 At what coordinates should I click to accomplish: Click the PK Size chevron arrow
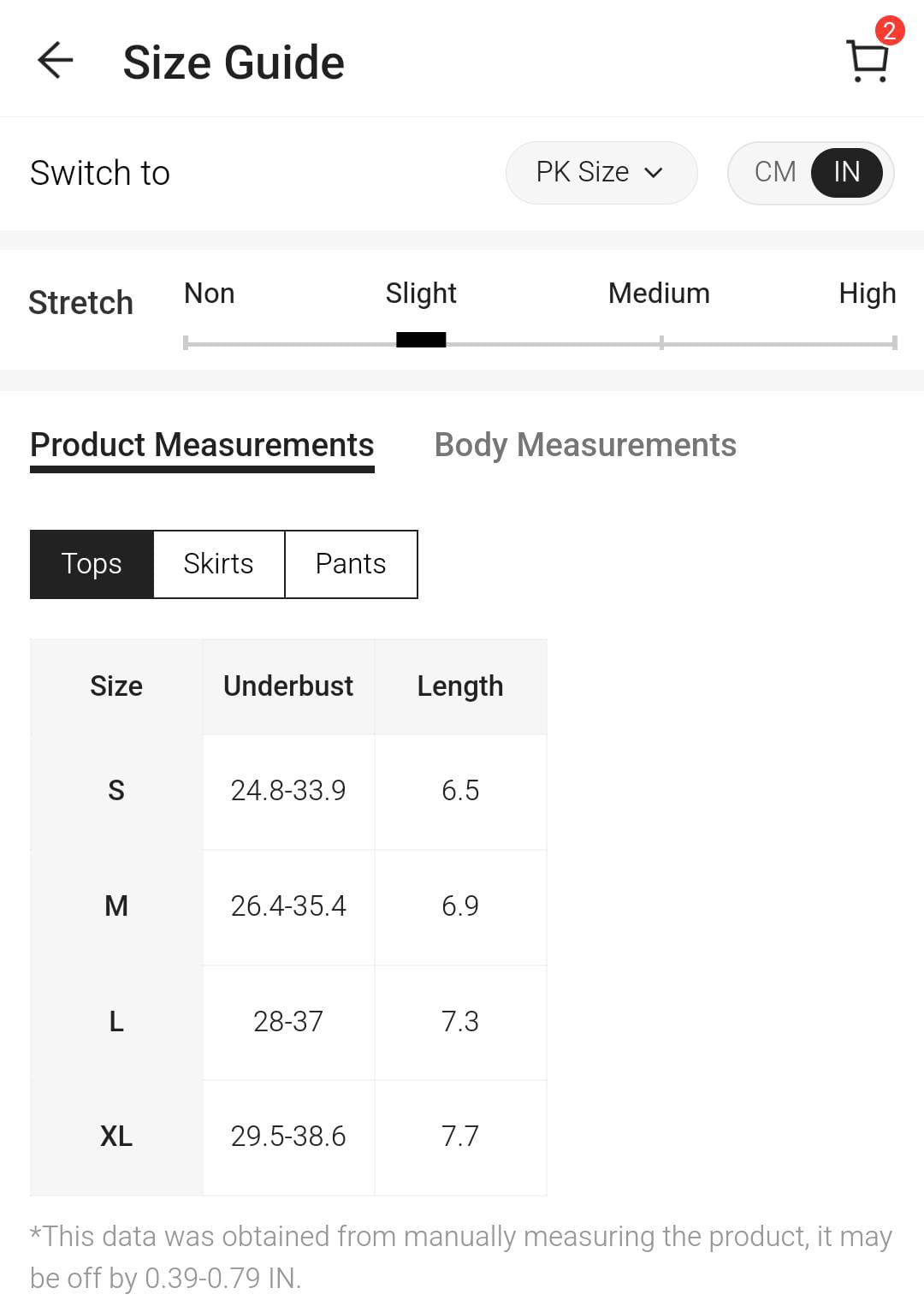pos(654,173)
